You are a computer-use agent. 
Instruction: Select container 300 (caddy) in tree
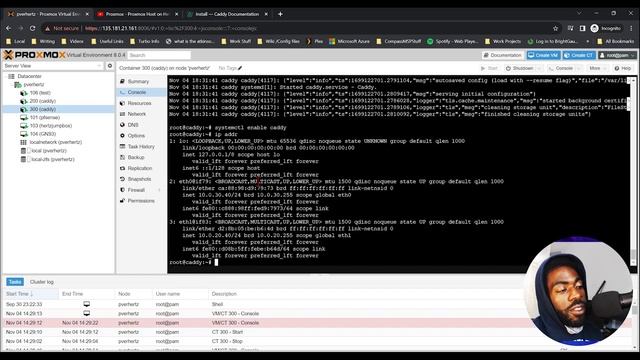point(42,109)
